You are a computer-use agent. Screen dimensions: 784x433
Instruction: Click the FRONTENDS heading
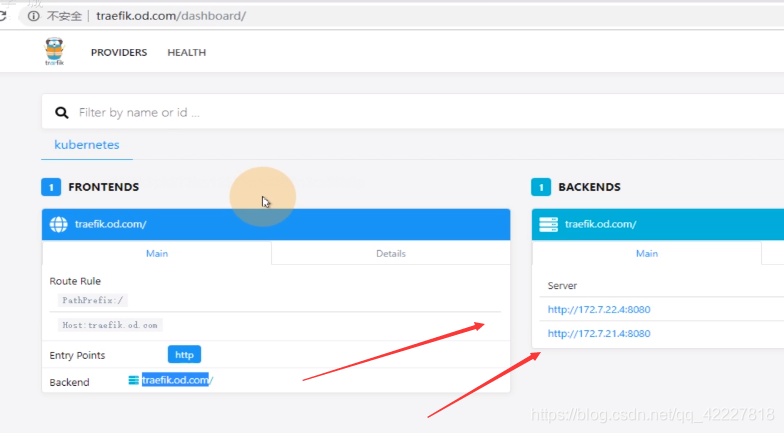(104, 187)
